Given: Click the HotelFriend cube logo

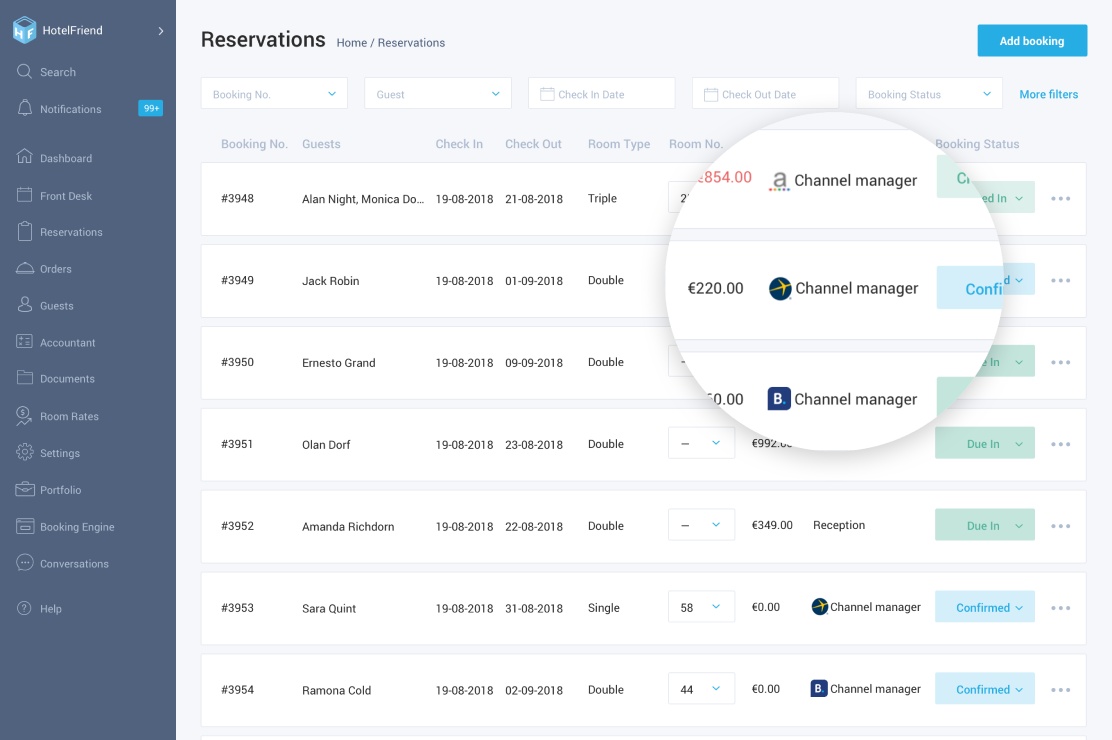Looking at the screenshot, I should pos(25,30).
